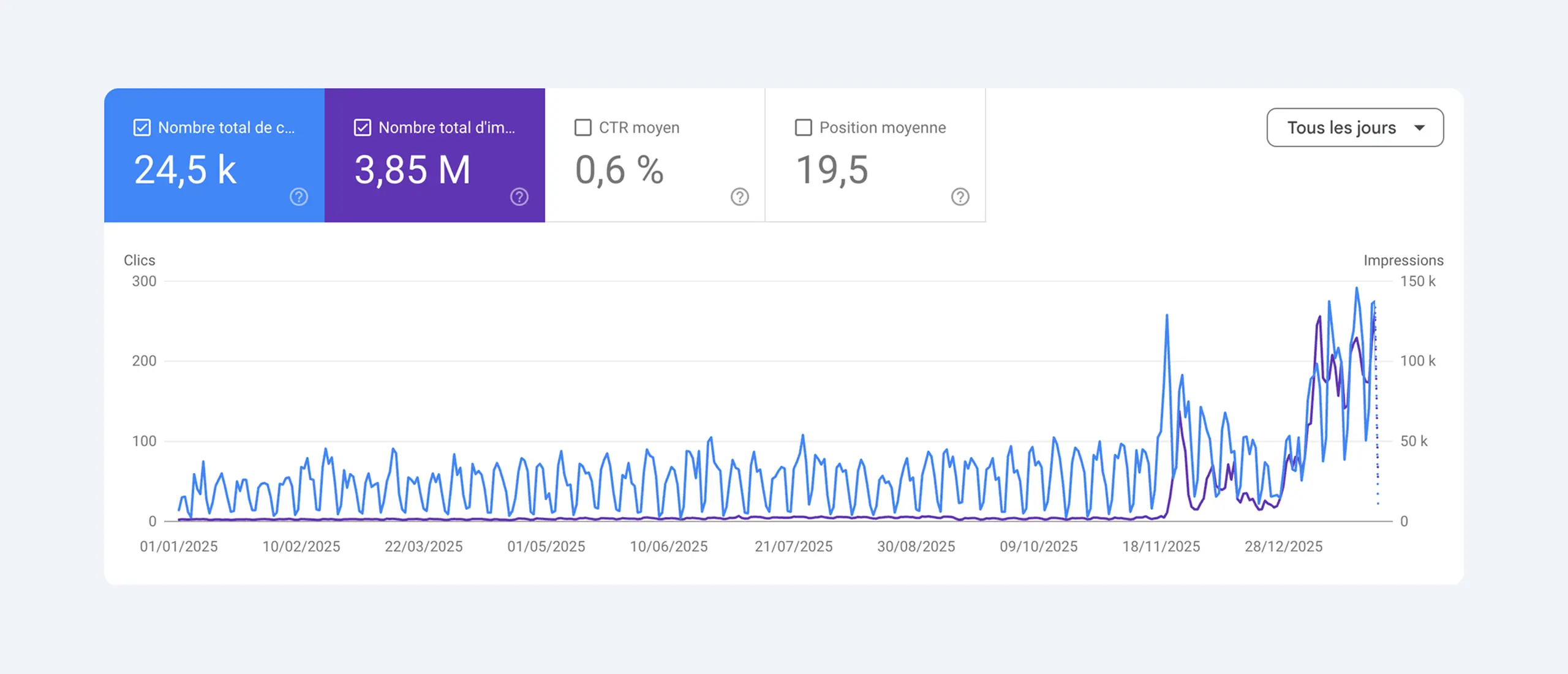Select the 24,5 k clicks metric card
This screenshot has height=674, width=1568.
pyautogui.click(x=185, y=170)
